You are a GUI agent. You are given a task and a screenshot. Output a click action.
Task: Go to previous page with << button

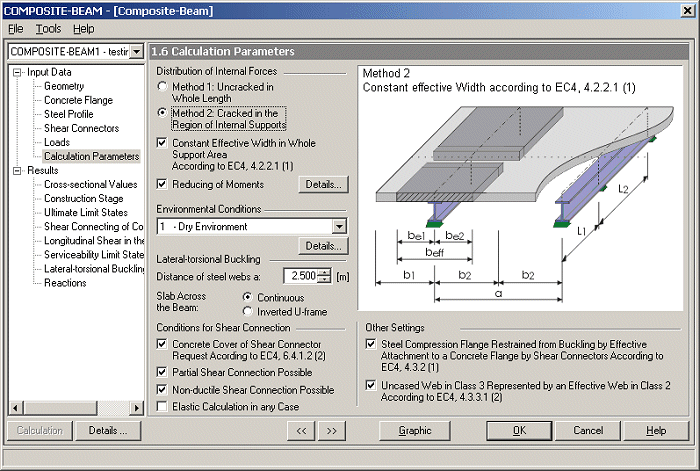pos(301,431)
